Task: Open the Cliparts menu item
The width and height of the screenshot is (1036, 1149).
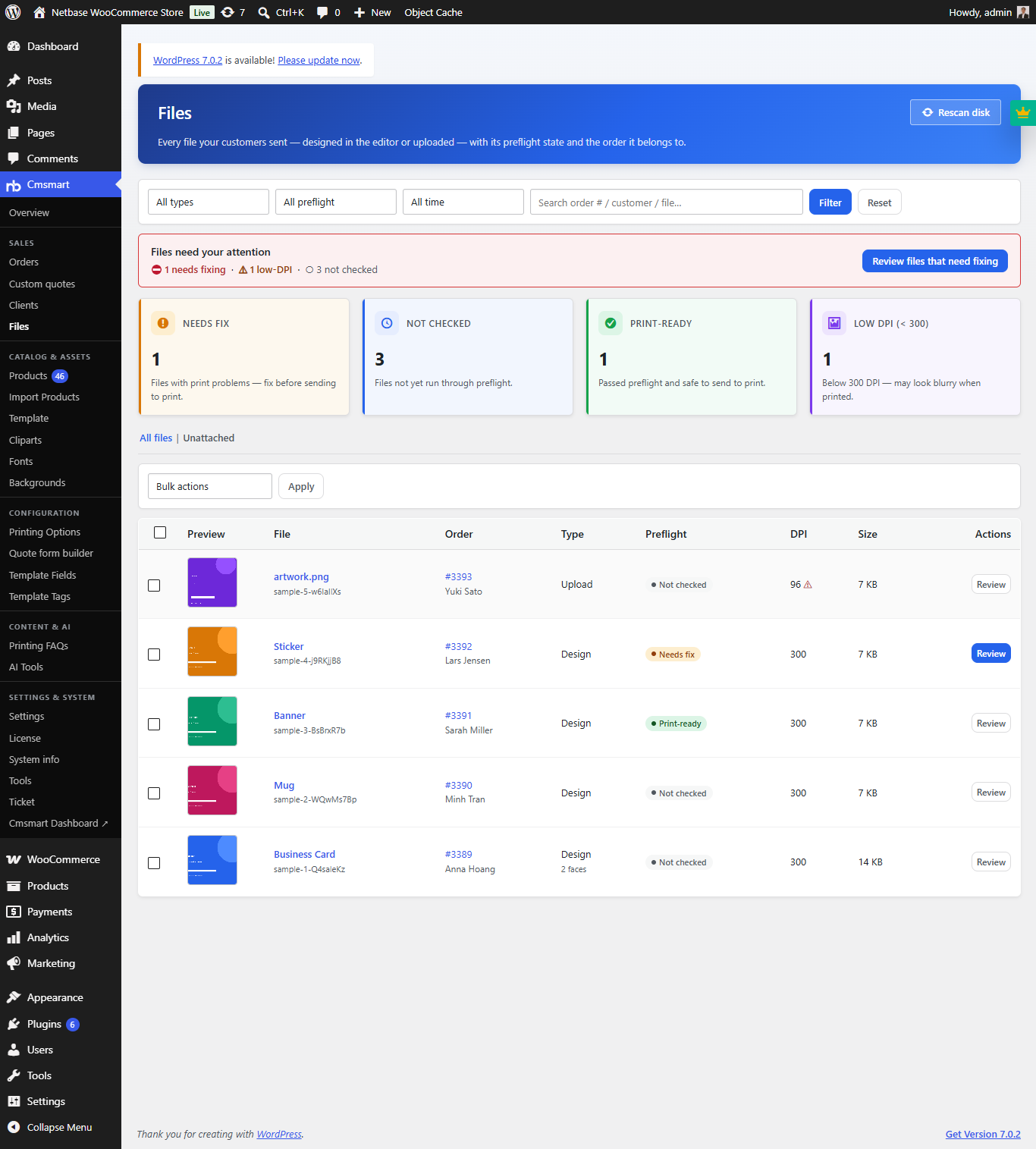Action: click(x=25, y=440)
